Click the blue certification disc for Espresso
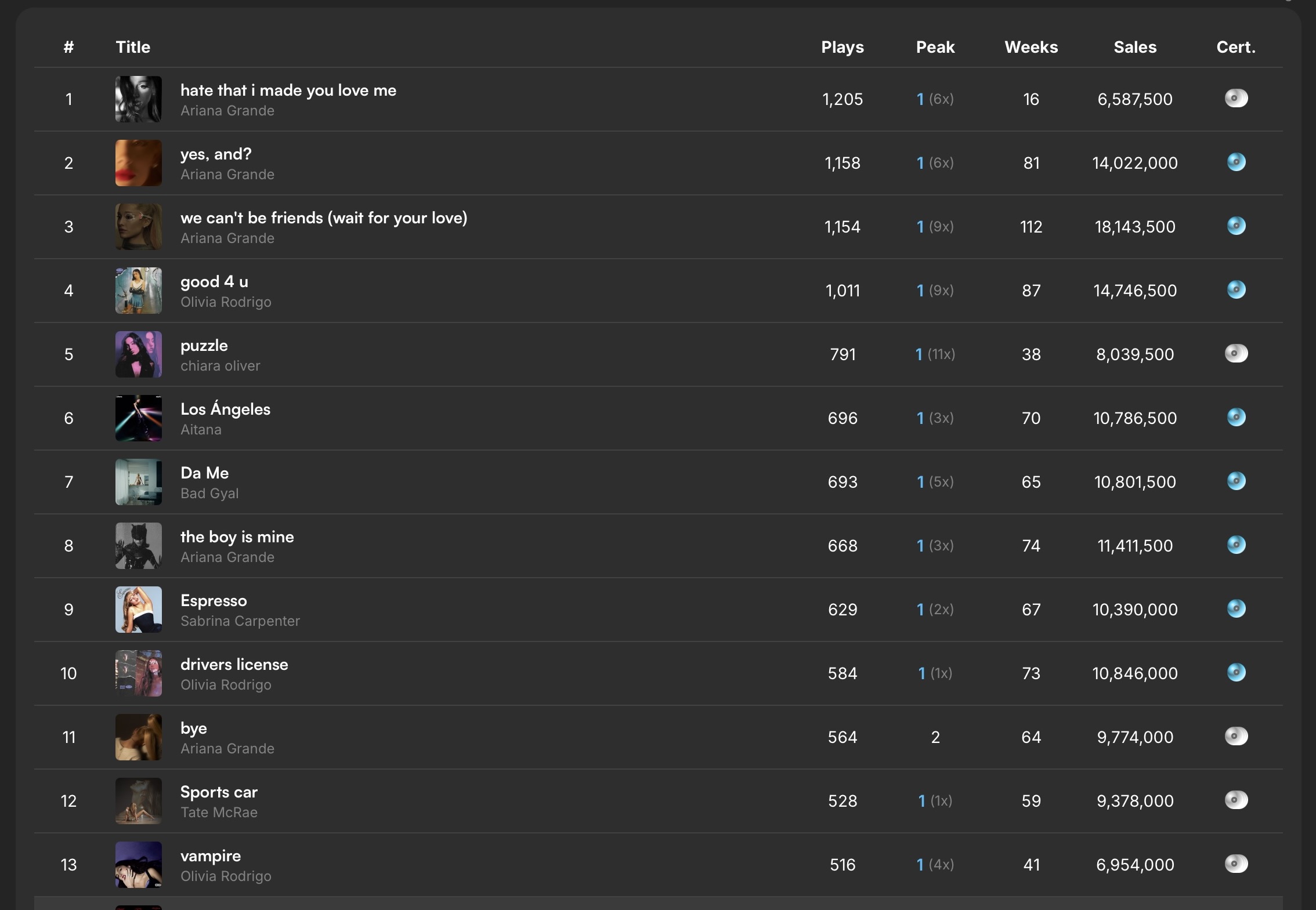This screenshot has width=1316, height=910. click(1236, 608)
